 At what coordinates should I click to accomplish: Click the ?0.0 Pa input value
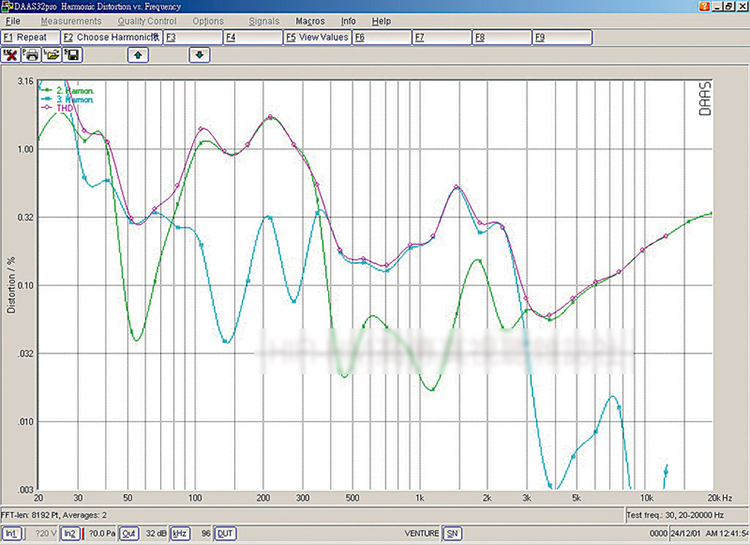tap(102, 534)
